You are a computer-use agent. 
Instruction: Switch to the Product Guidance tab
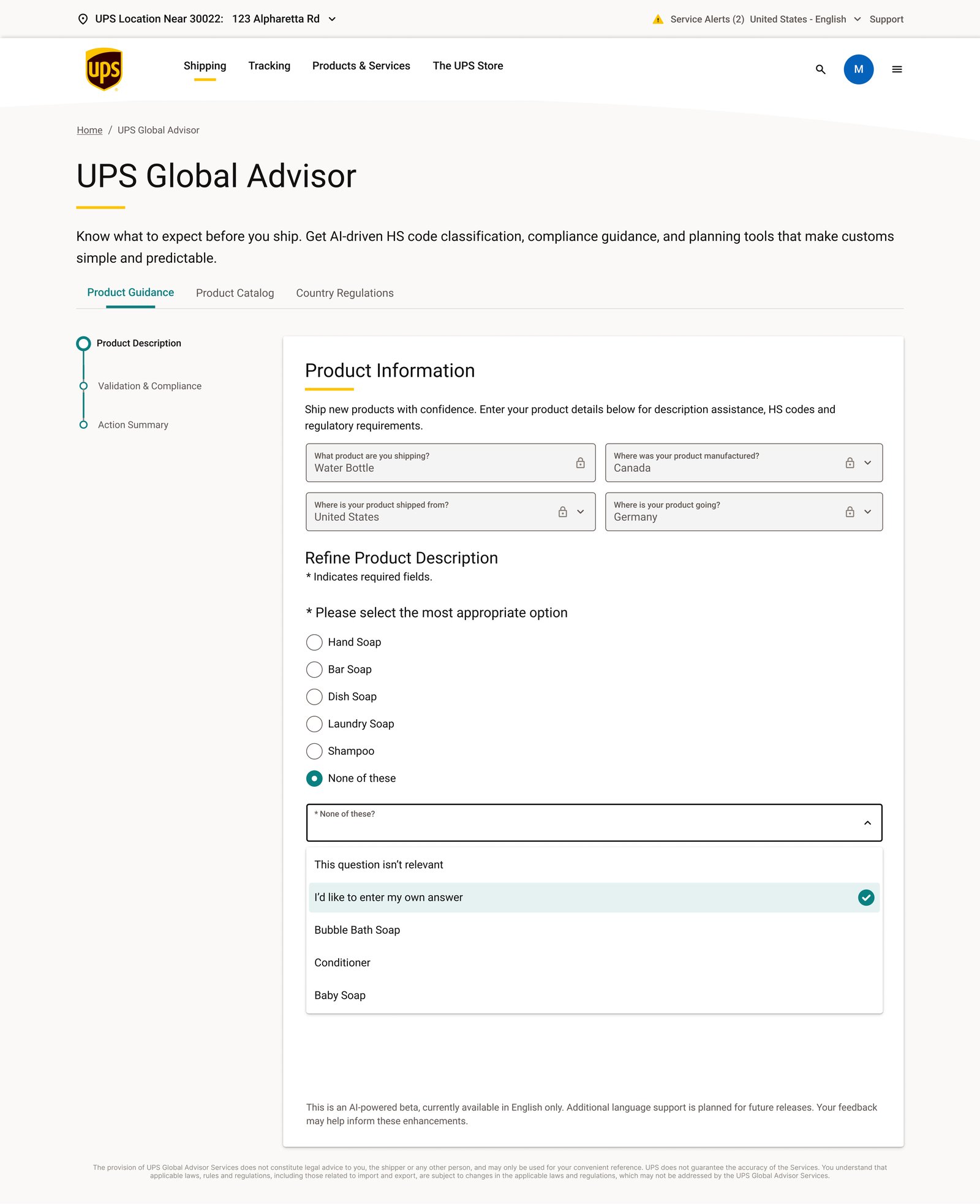point(130,292)
